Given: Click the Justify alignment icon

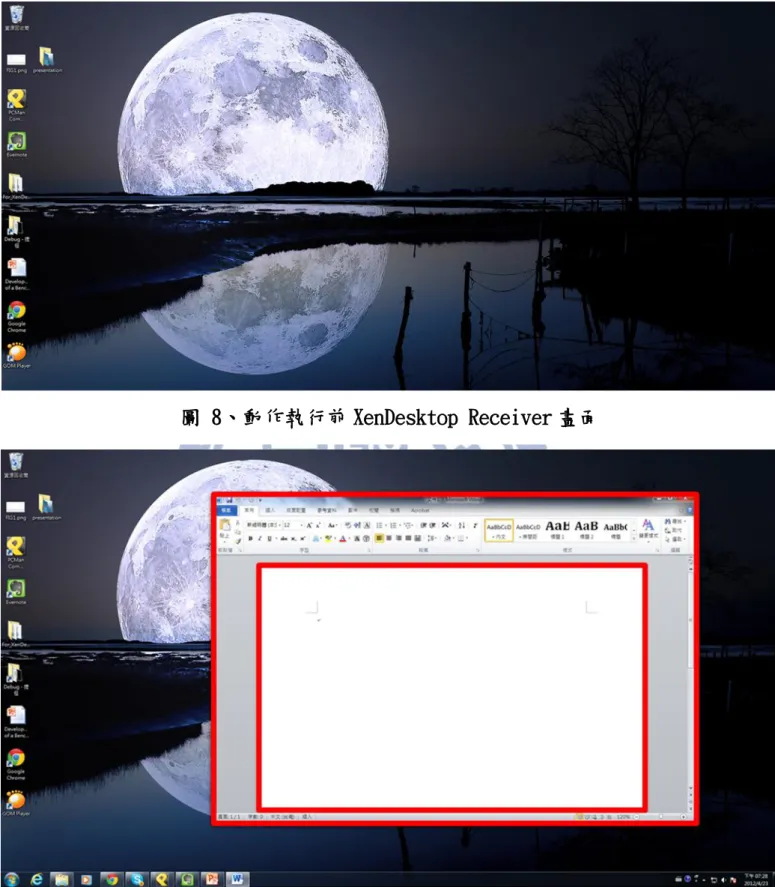Looking at the screenshot, I should pos(408,538).
